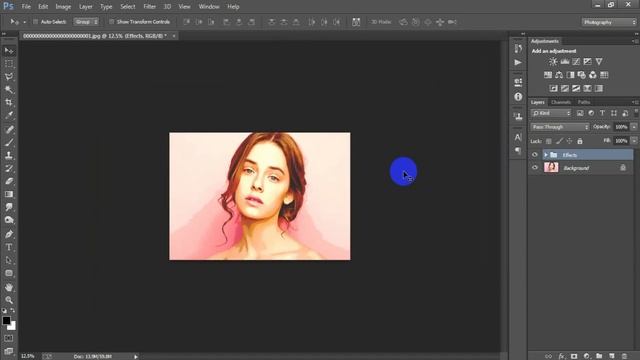The height and width of the screenshot is (360, 640).
Task: Select the Pen tool
Action: tap(9, 234)
